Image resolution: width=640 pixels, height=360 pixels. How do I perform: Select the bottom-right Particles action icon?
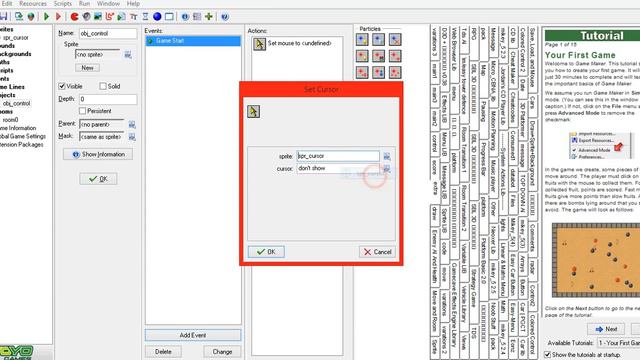(395, 72)
